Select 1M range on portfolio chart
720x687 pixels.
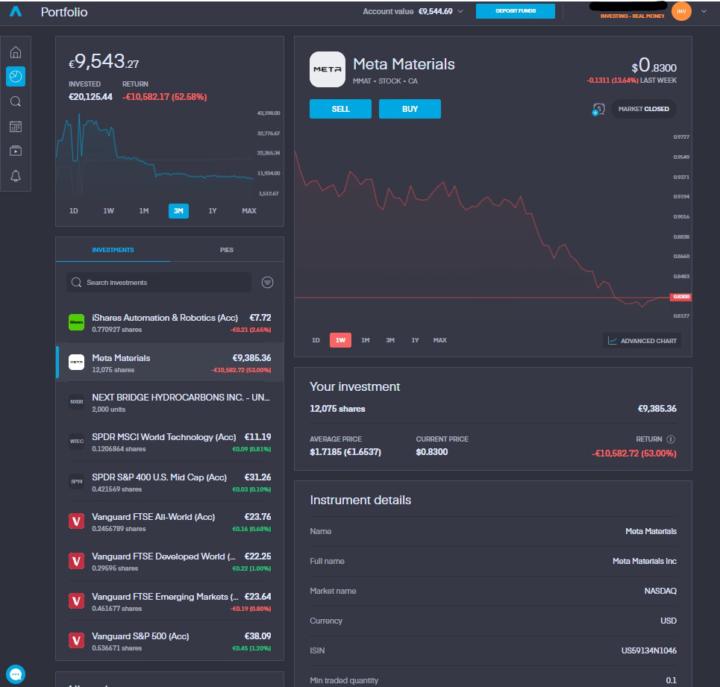pyautogui.click(x=144, y=211)
